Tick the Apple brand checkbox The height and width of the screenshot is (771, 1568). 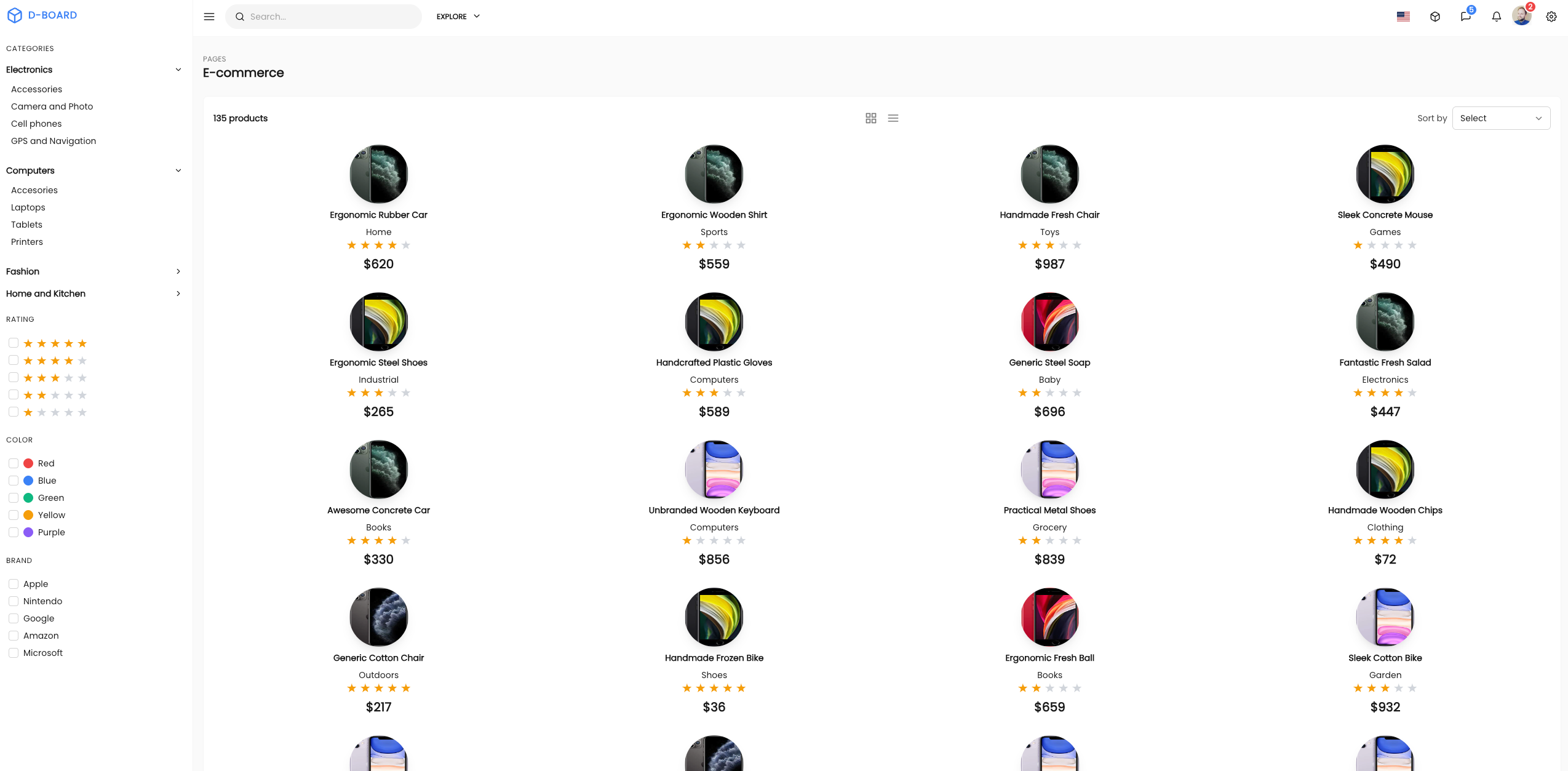pos(14,584)
